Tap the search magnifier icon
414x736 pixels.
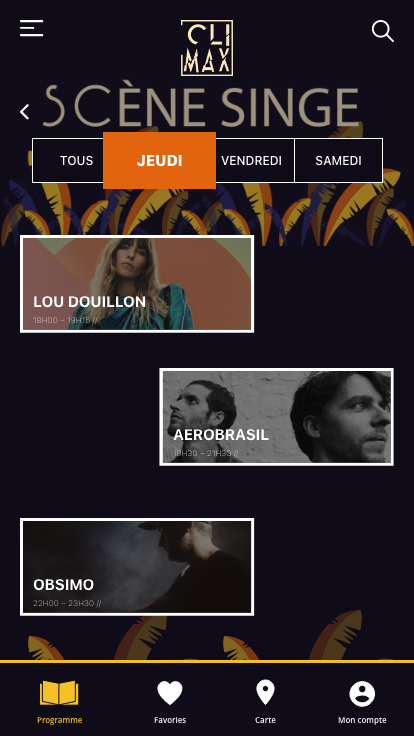[x=383, y=31]
